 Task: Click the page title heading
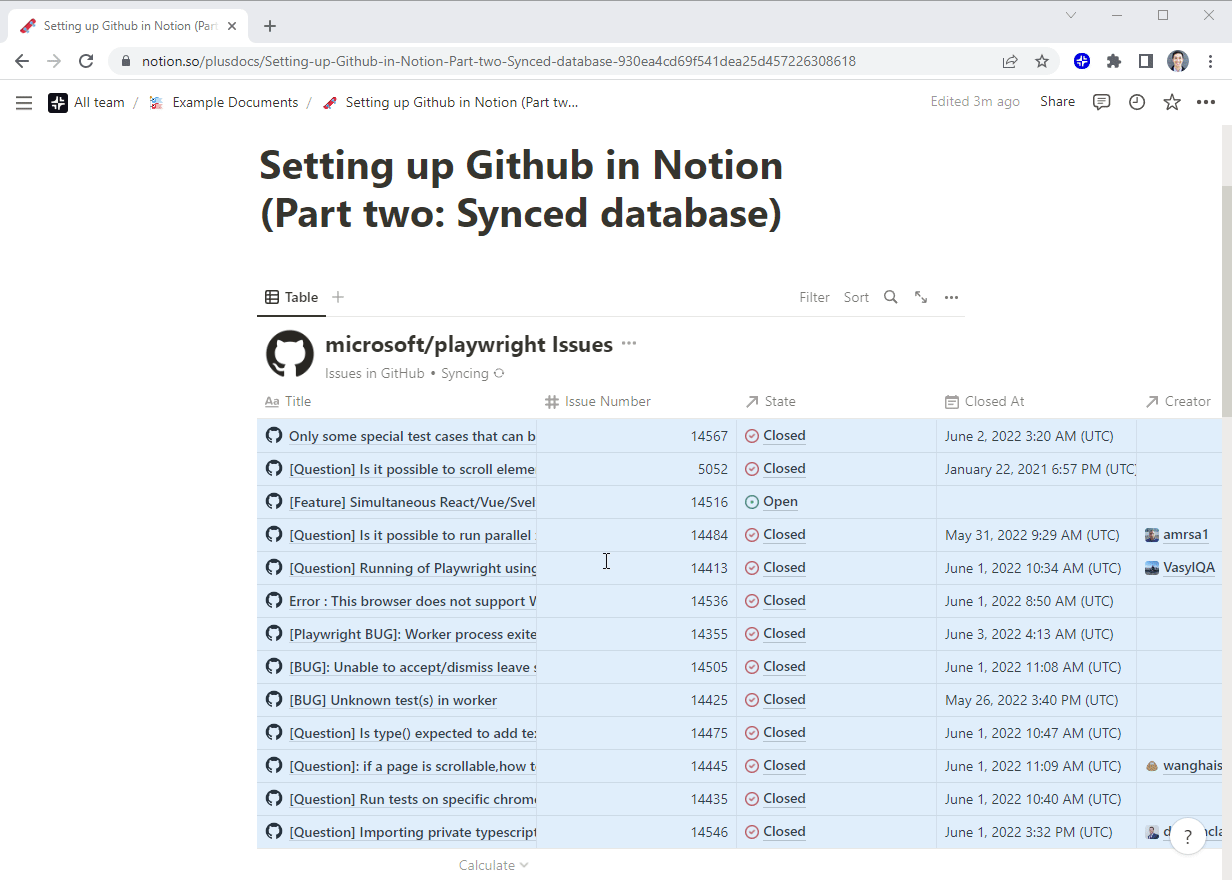521,190
